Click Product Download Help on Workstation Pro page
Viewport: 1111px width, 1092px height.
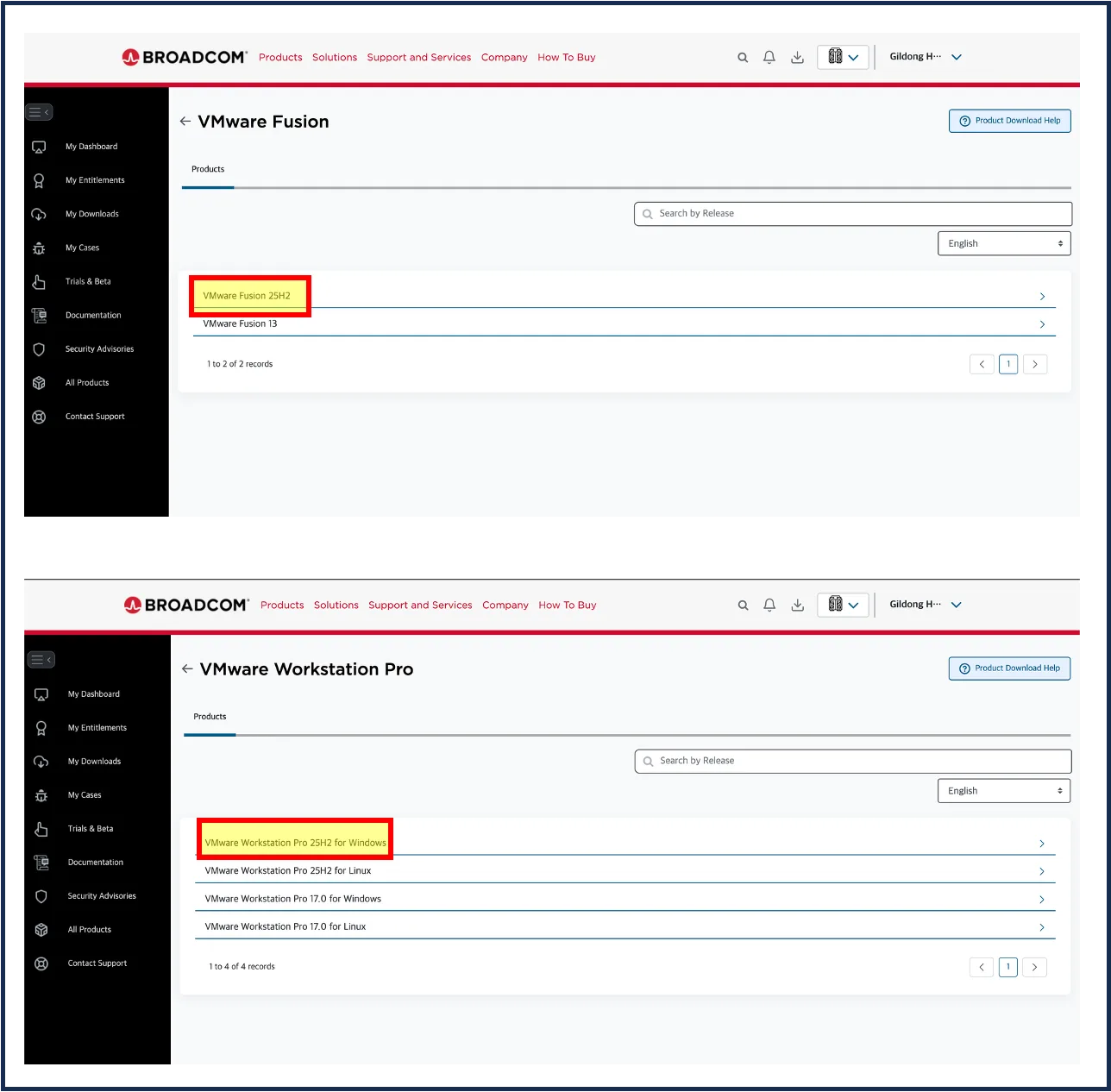pyautogui.click(x=1009, y=668)
